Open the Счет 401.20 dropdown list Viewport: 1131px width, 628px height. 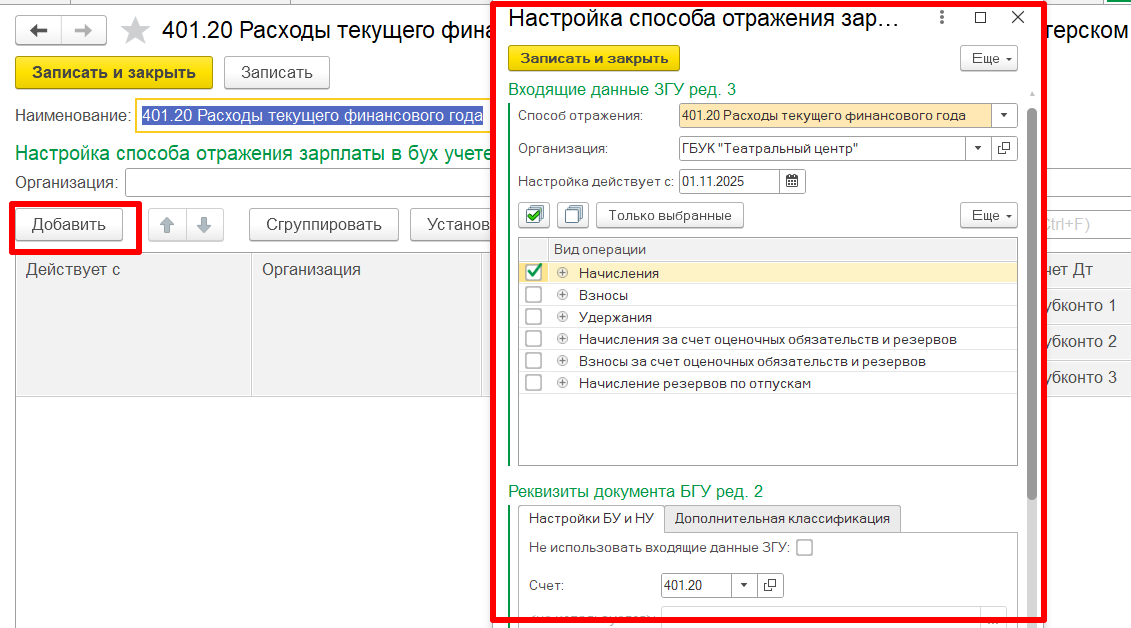(x=744, y=585)
